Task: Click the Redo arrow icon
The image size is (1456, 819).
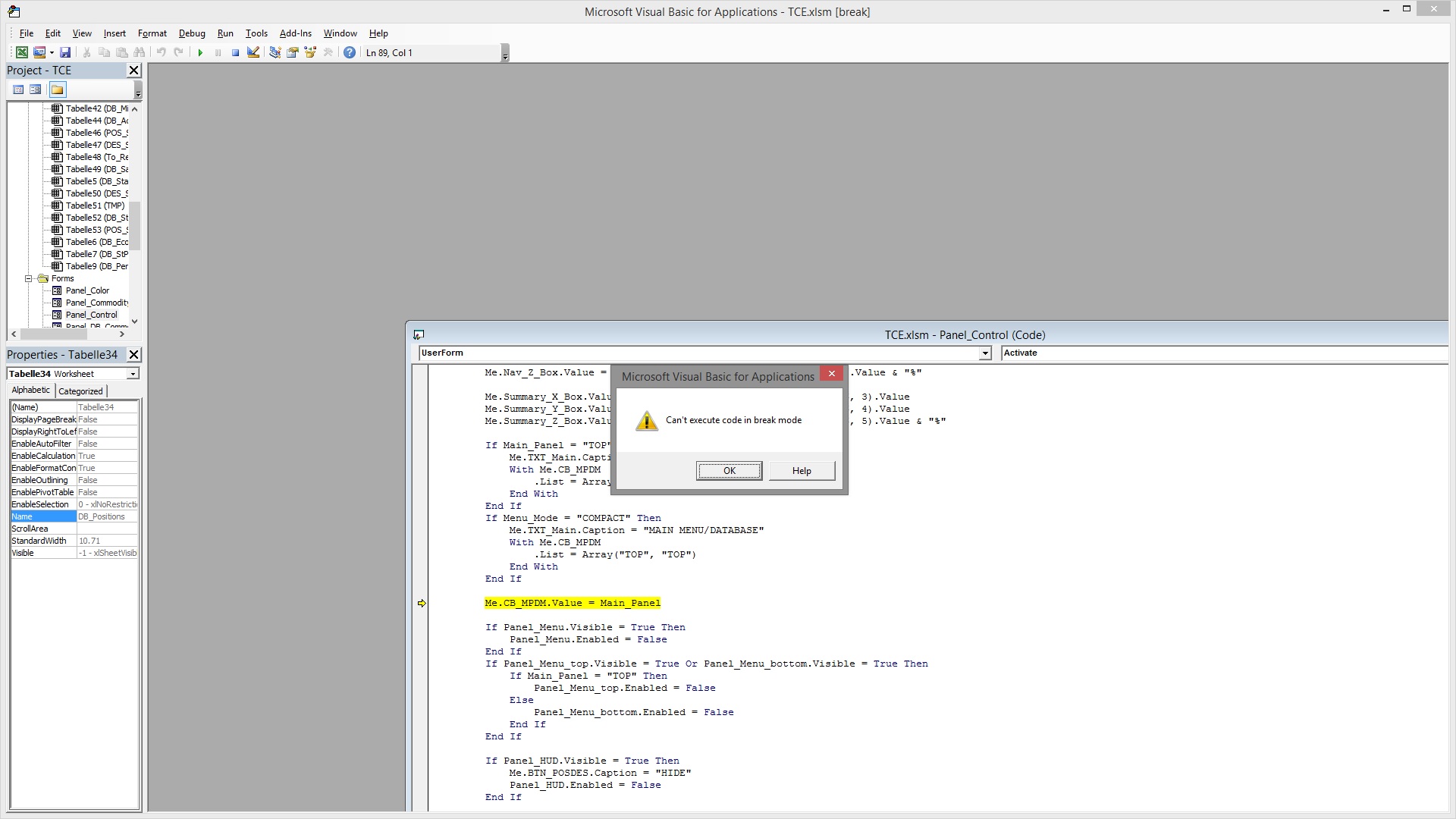Action: coord(178,52)
